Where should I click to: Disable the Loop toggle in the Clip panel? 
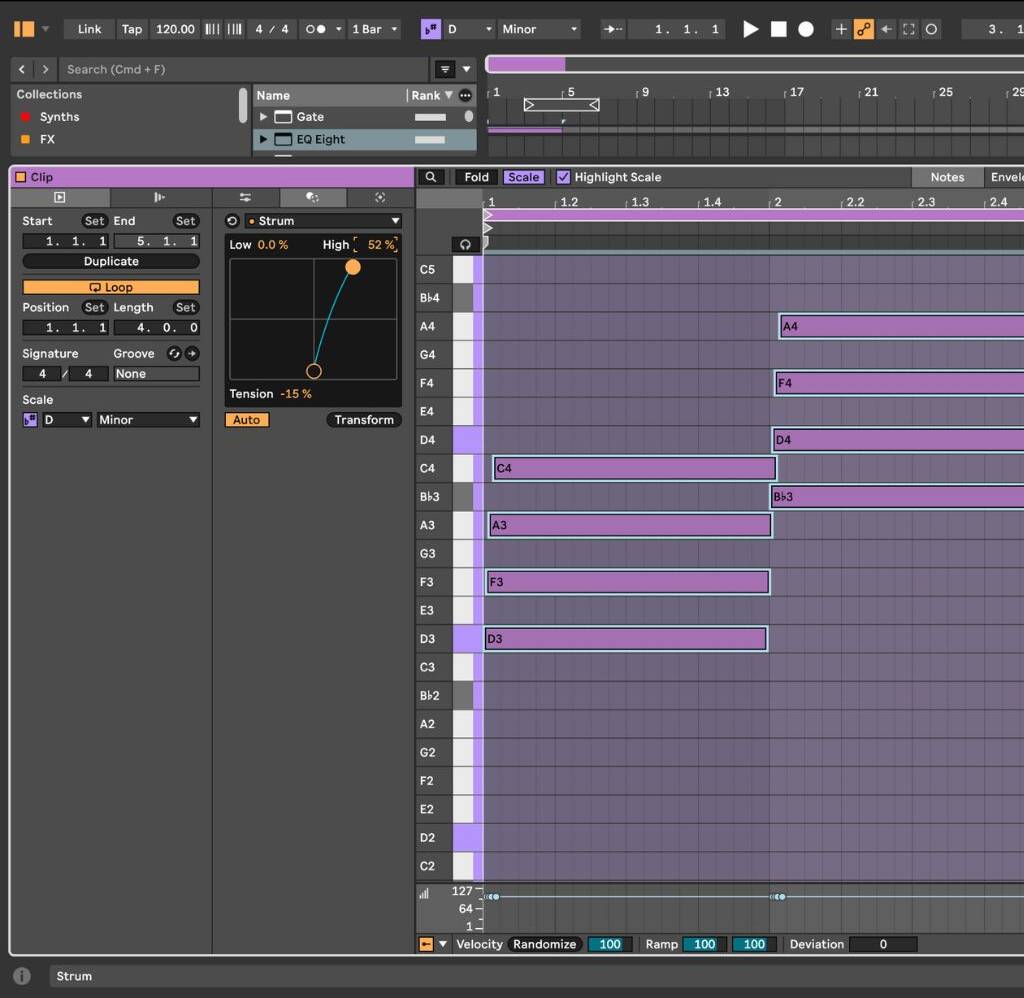(x=110, y=287)
